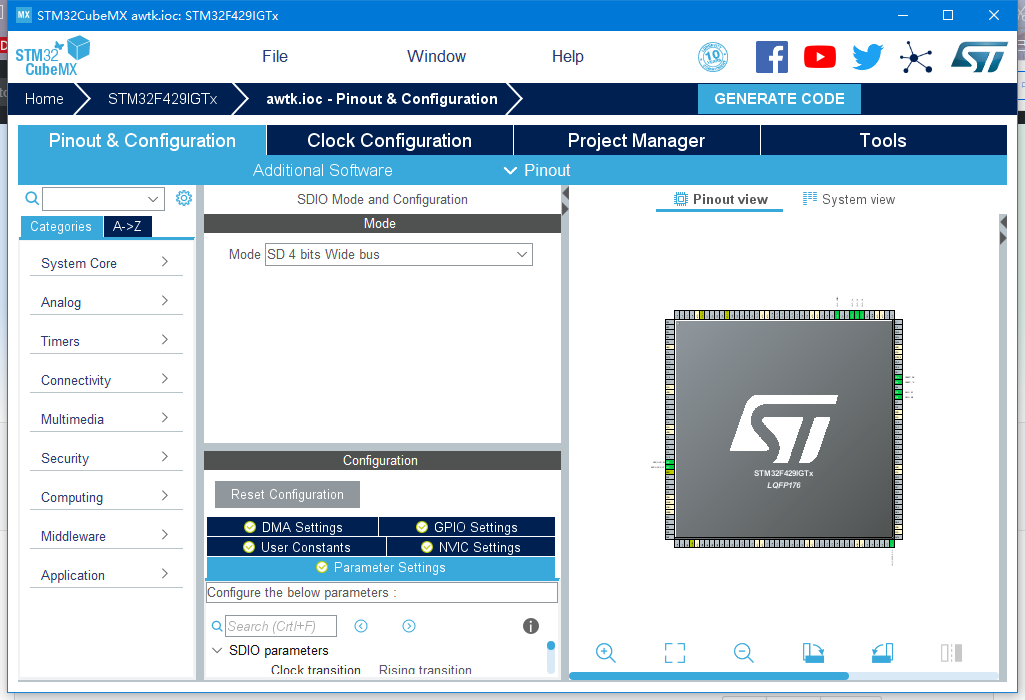Go to Home breadcrumb
Screen dimensions: 1025x700
(44, 99)
